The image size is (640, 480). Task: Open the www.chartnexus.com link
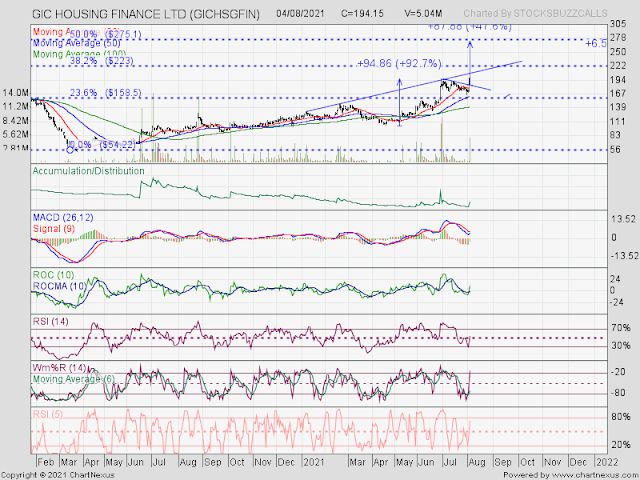(x=596, y=475)
